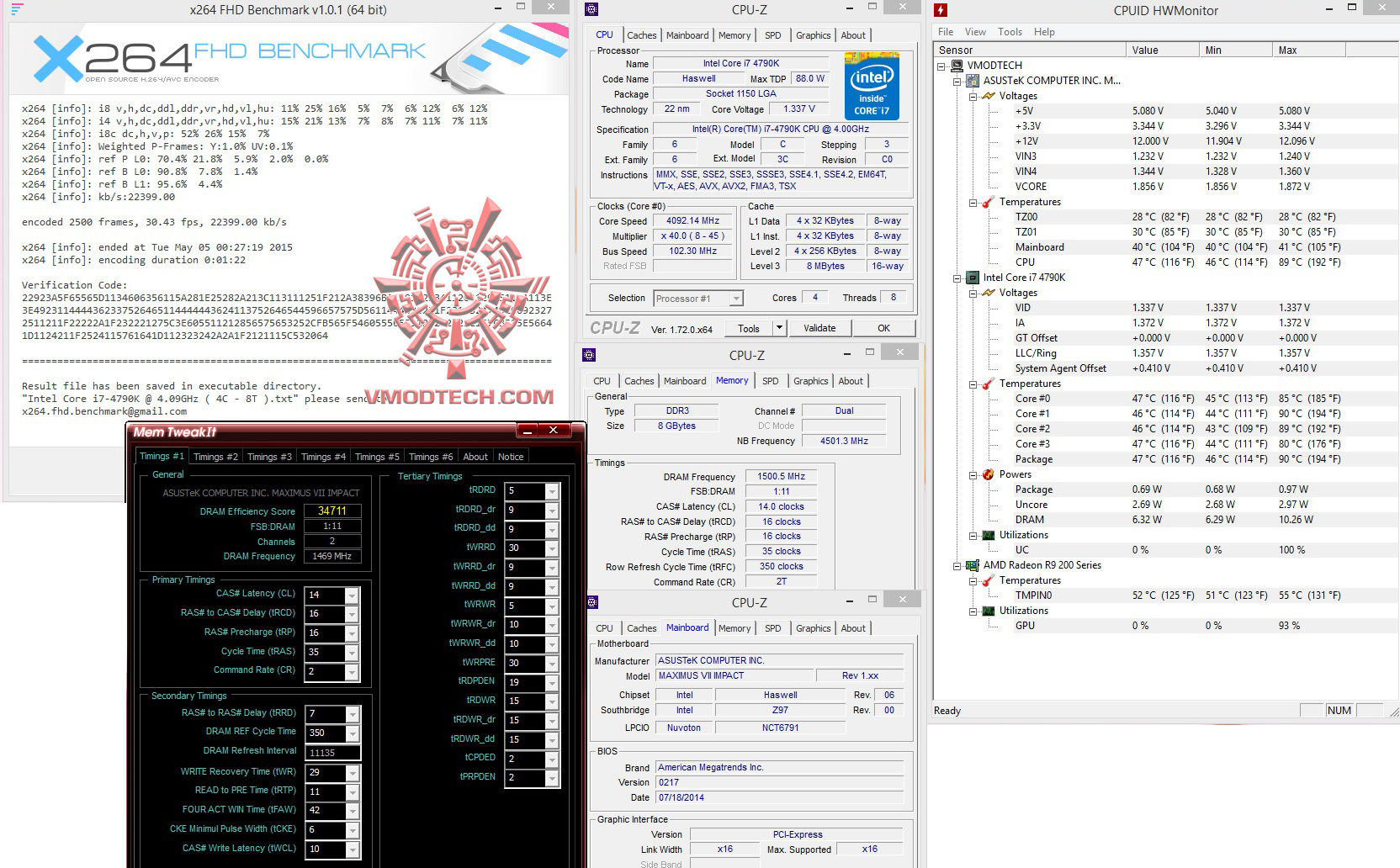Click the Temperatures thermometer icon under AMD Radeon
1400x868 pixels.
tap(989, 580)
